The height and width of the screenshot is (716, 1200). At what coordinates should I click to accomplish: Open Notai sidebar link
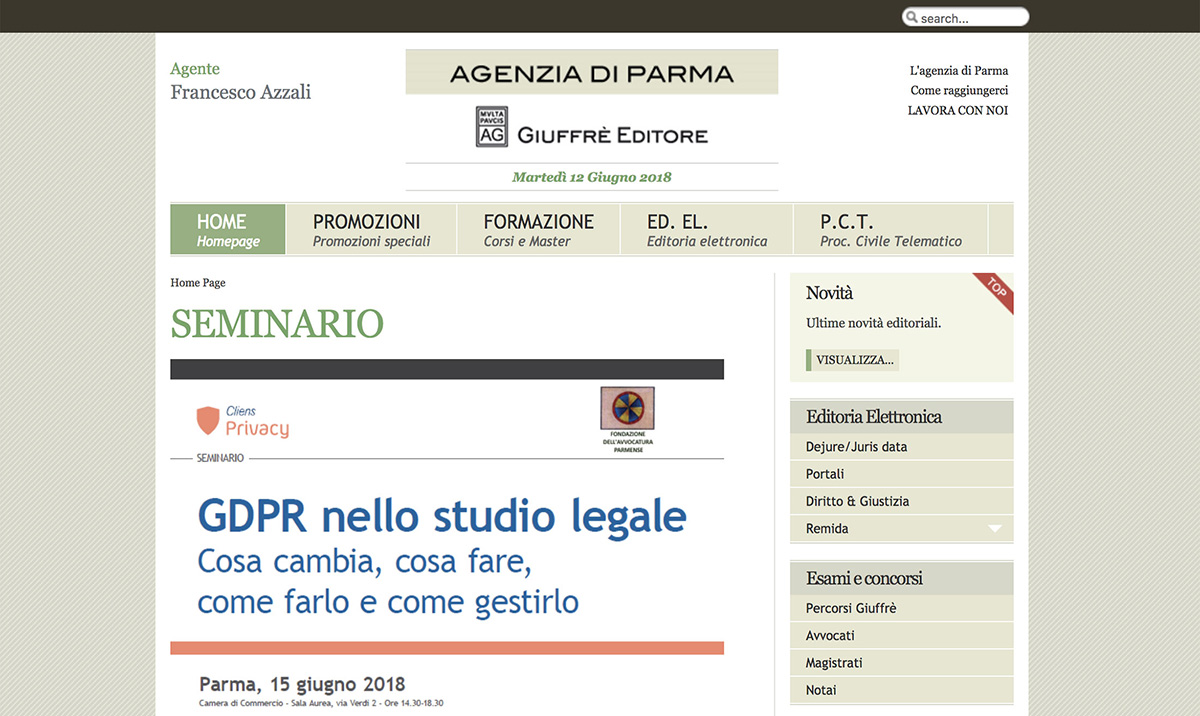coord(902,690)
